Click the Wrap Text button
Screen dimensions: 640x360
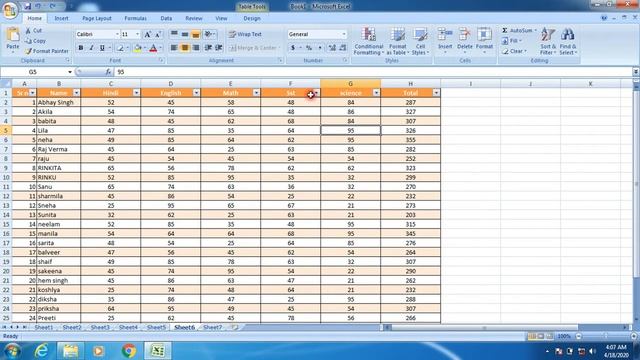(245, 34)
